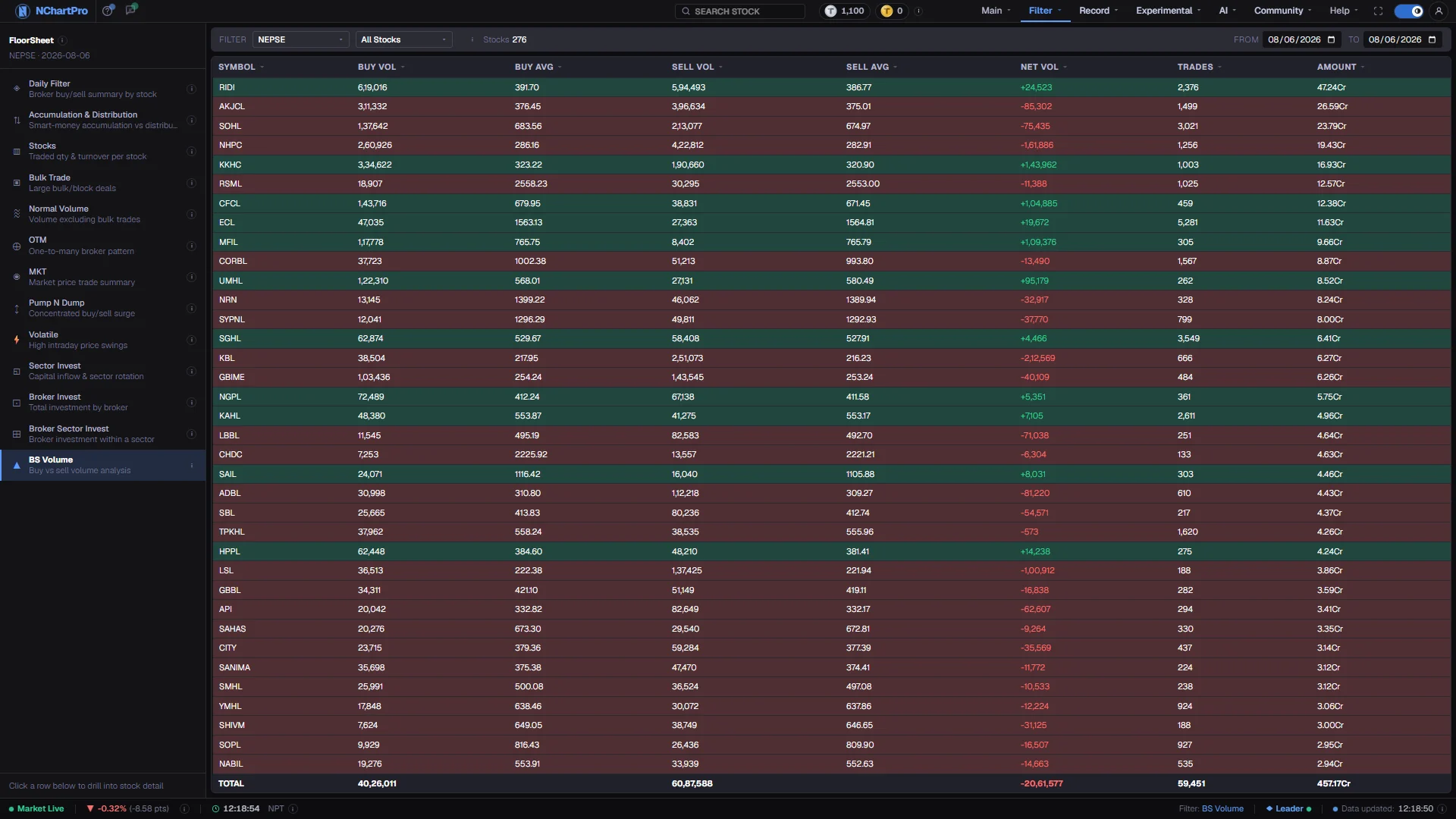Screen dimensions: 1456x819
Task: Click the info icon beside token balances
Action: coord(918,11)
